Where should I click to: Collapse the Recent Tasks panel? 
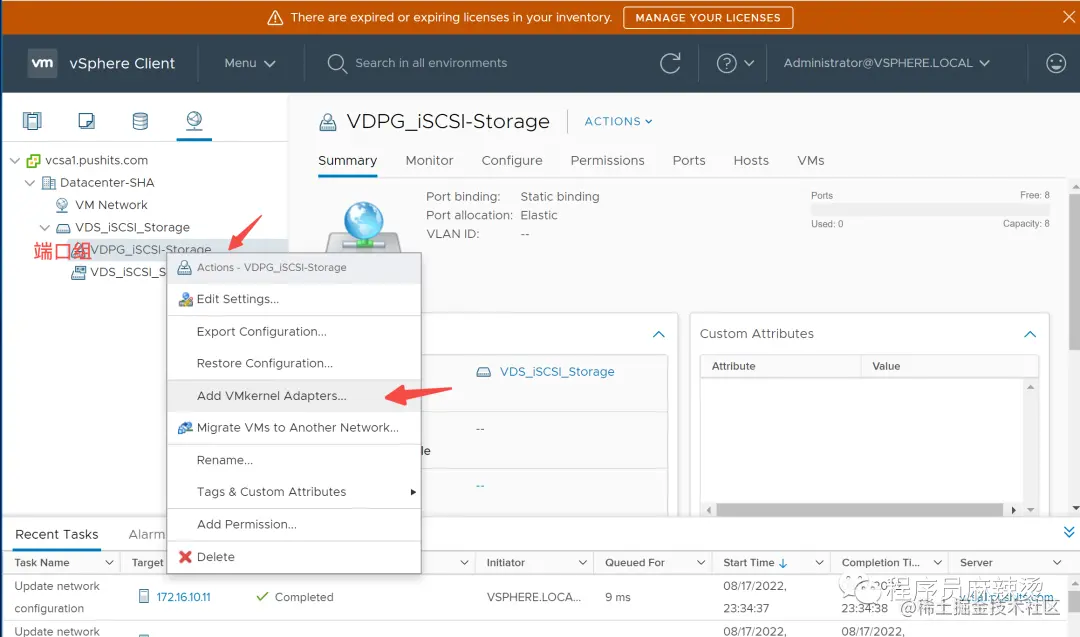tap(1068, 532)
